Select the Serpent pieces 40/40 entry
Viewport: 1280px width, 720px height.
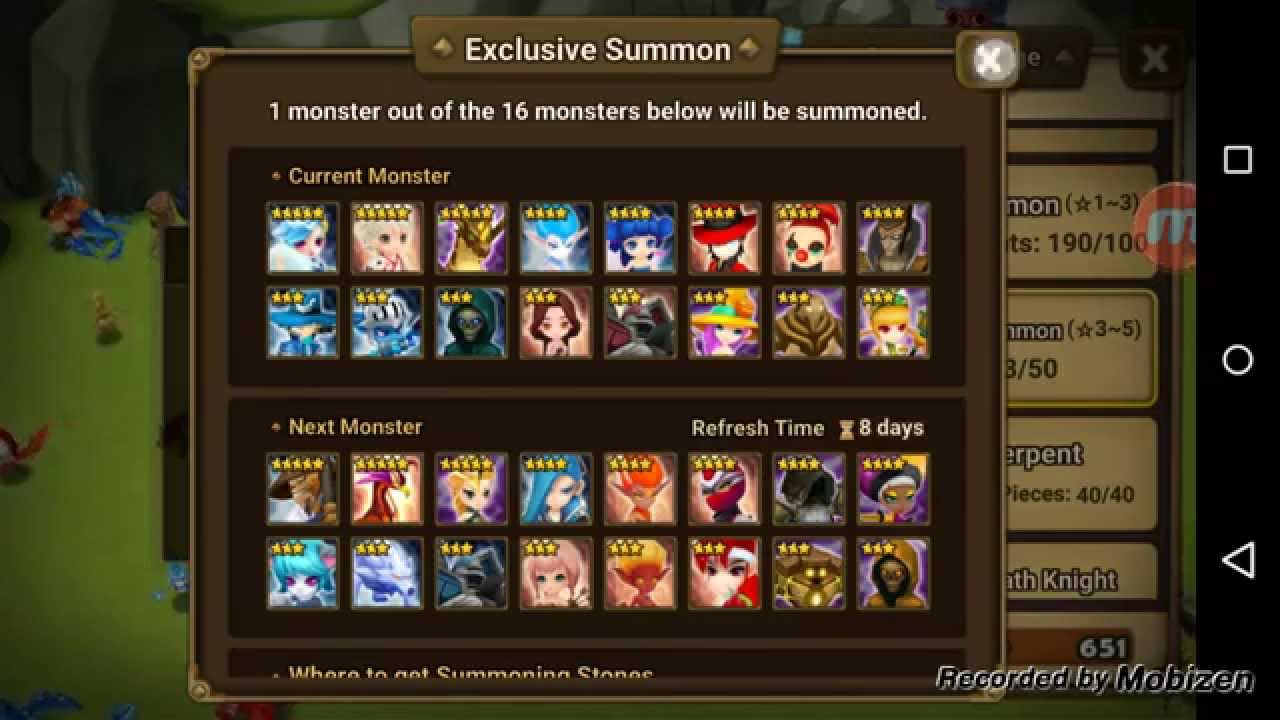pyautogui.click(x=1081, y=474)
